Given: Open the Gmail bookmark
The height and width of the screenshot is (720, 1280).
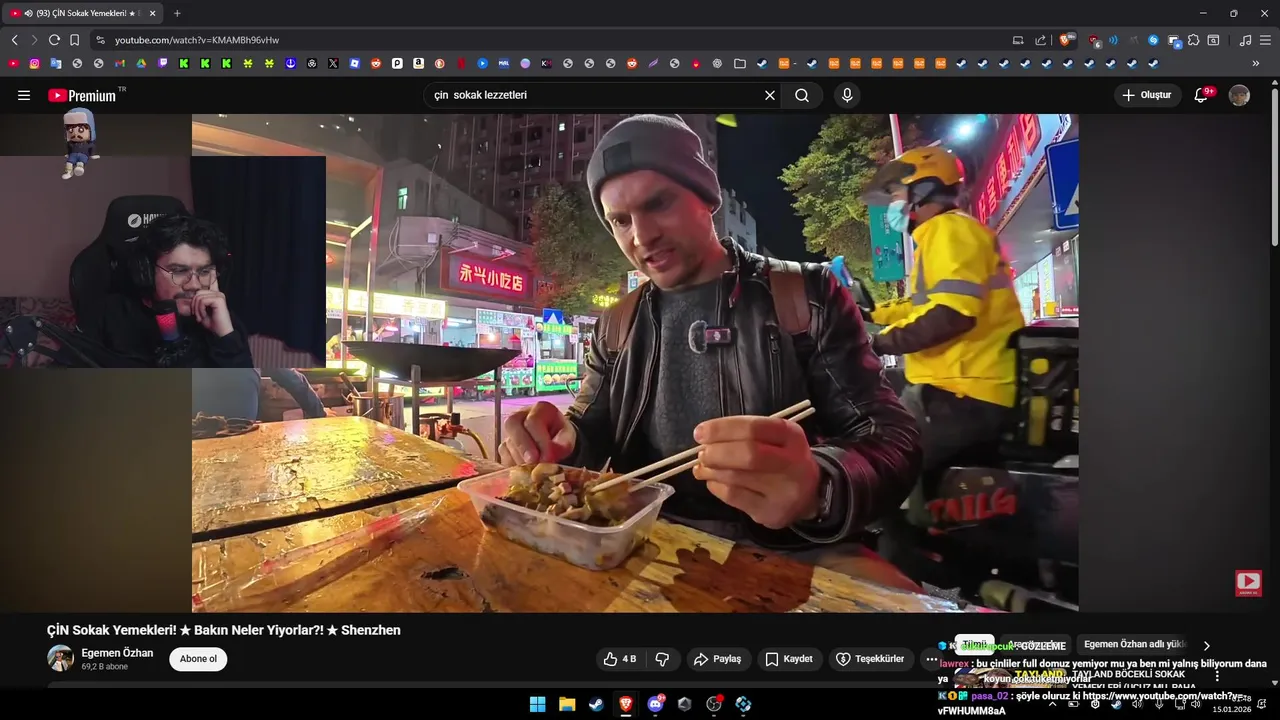Looking at the screenshot, I should 120,63.
